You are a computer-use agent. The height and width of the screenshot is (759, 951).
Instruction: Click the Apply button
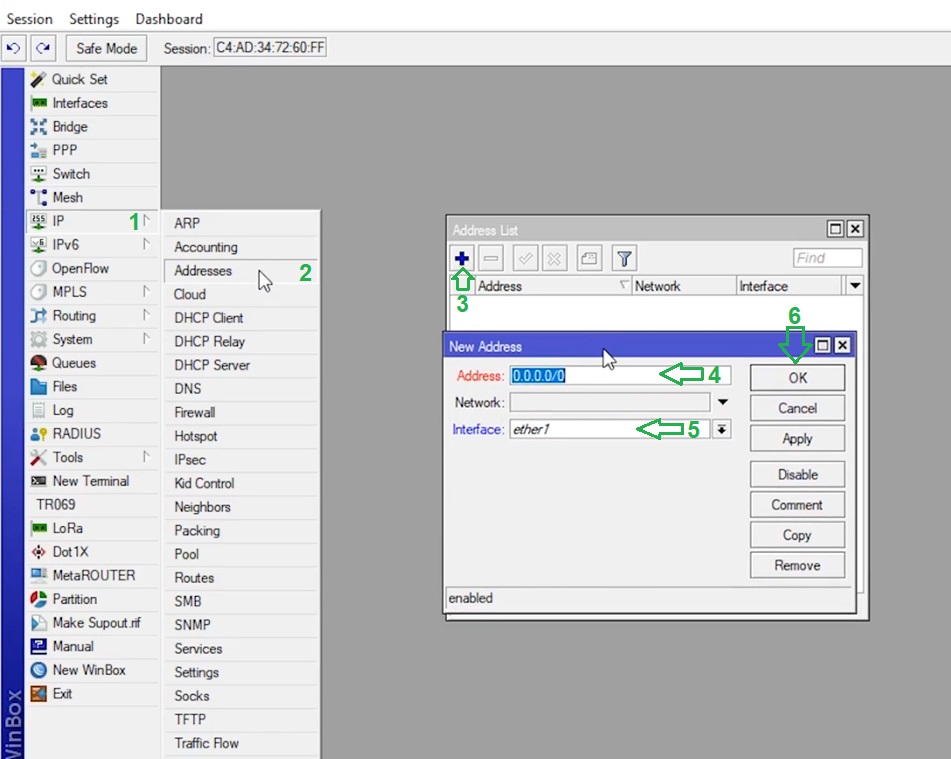click(x=797, y=439)
